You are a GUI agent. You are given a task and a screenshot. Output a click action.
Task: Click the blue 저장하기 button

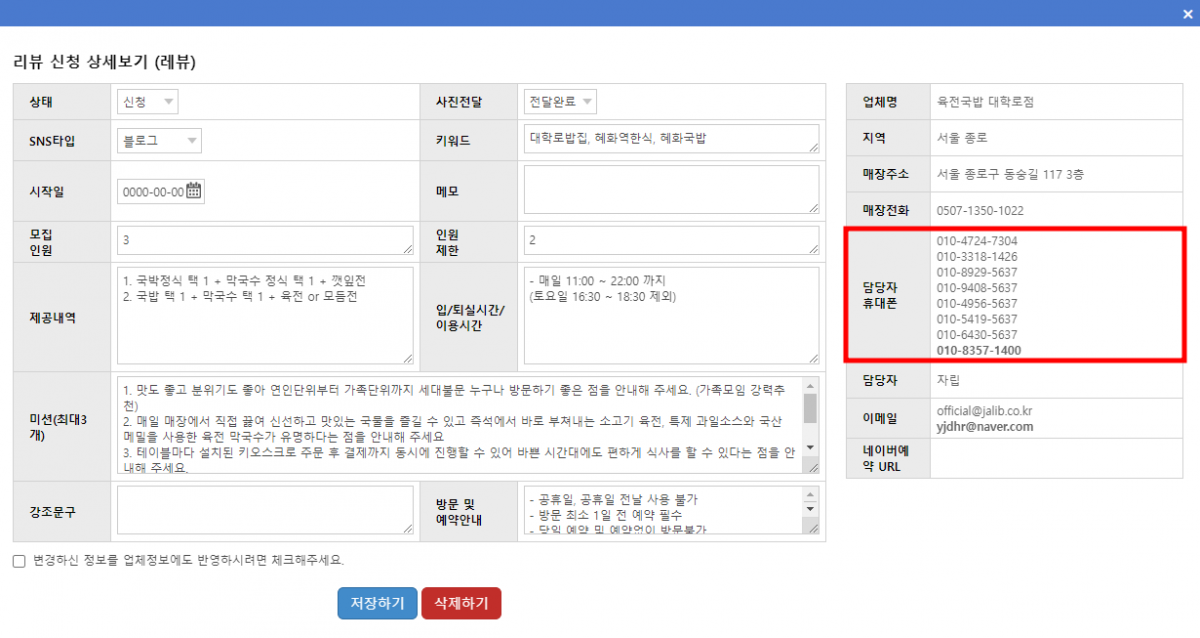pyautogui.click(x=377, y=603)
